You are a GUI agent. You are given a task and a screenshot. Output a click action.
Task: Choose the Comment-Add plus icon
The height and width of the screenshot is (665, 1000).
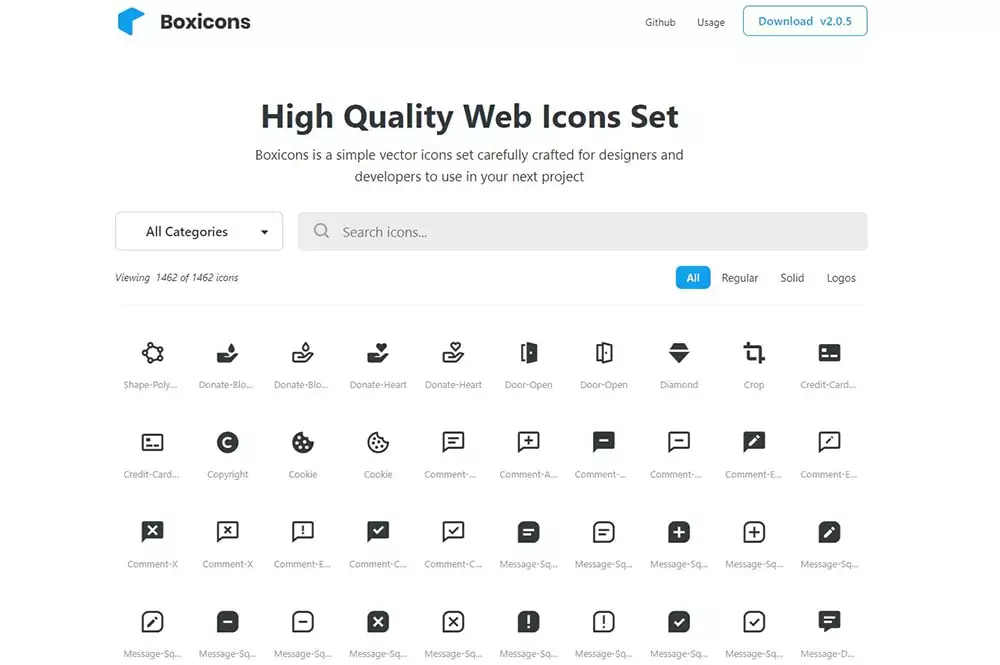[x=529, y=442]
